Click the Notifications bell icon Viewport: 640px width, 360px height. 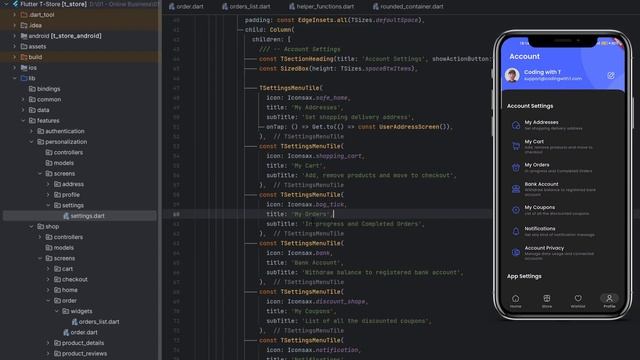coord(516,231)
